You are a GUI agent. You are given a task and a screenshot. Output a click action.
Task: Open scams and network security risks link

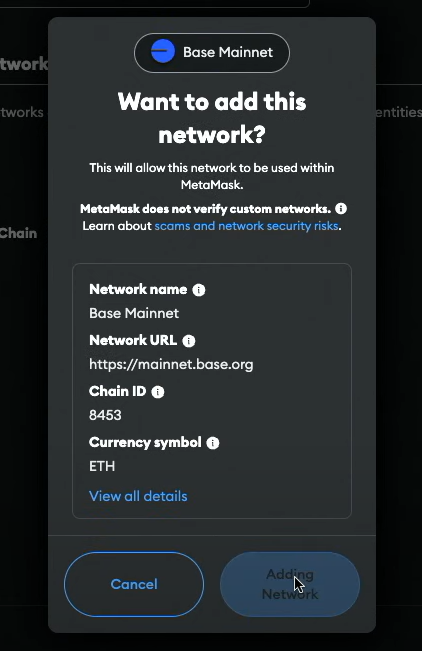247,226
